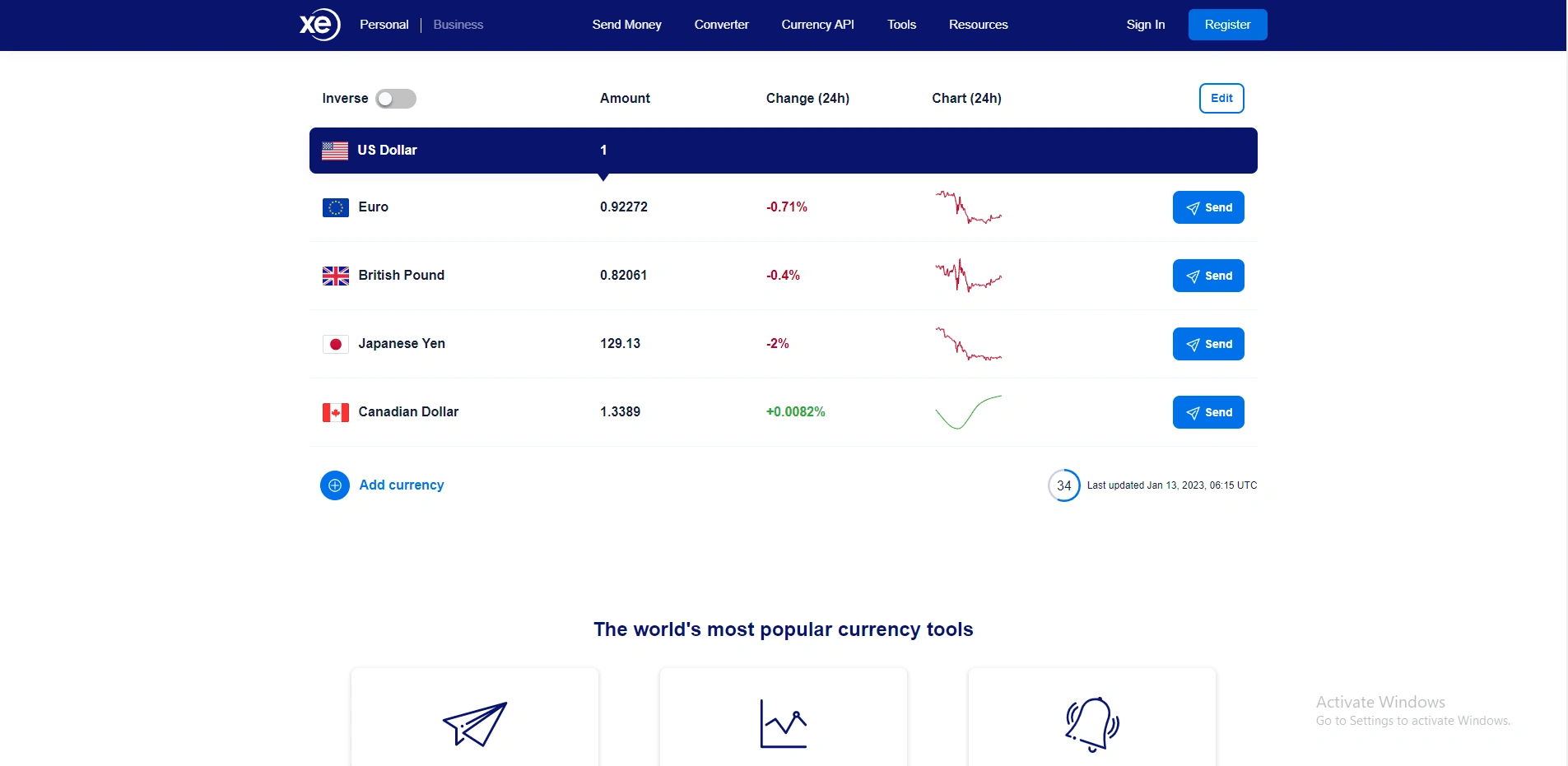Click the Canadian Dollar flag icon
Image resolution: width=1568 pixels, height=766 pixels.
click(336, 412)
